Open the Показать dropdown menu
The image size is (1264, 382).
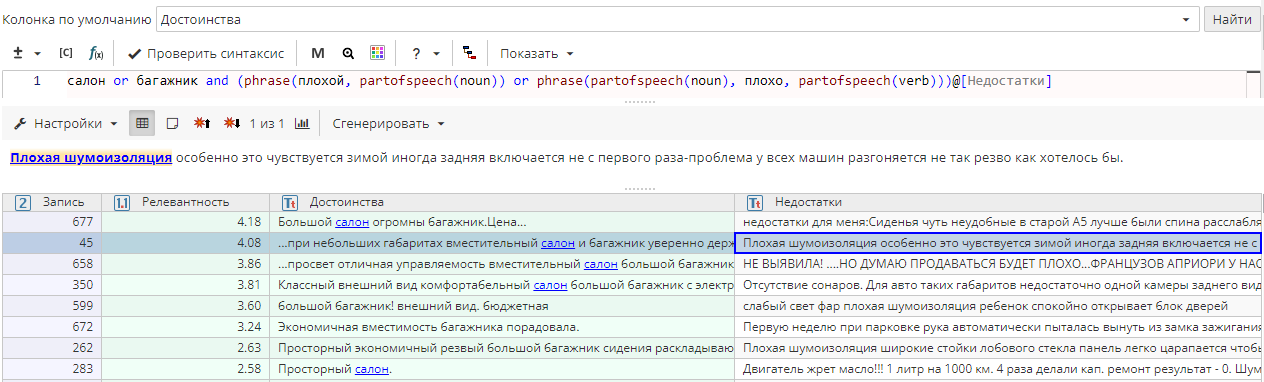click(x=537, y=53)
